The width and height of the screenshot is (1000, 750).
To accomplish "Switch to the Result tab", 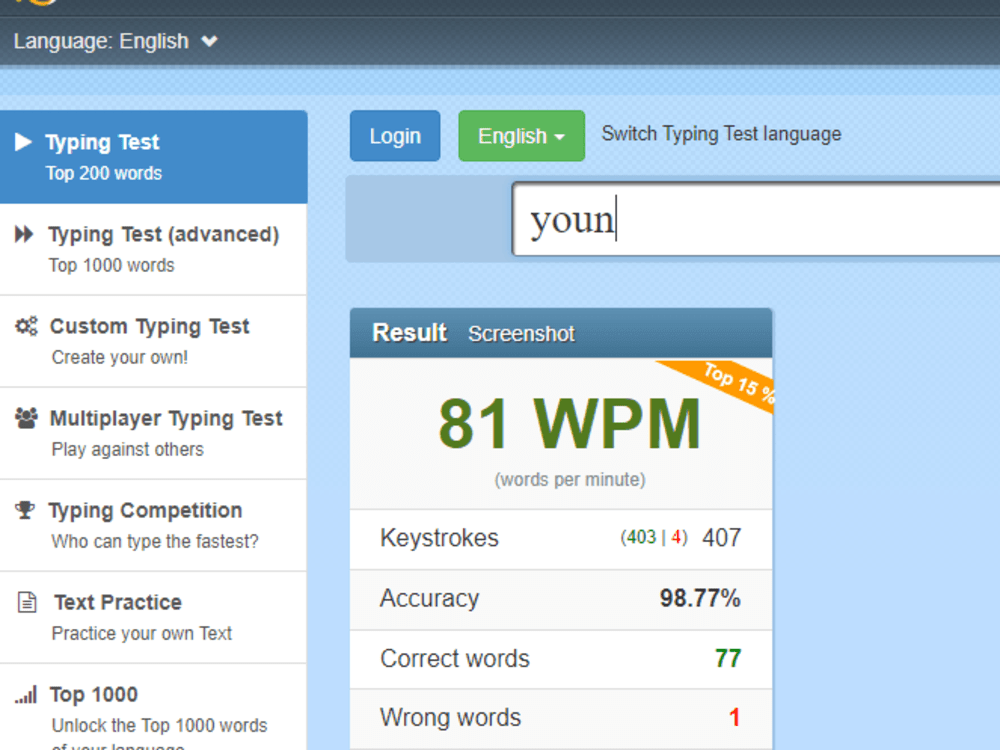I will [409, 333].
